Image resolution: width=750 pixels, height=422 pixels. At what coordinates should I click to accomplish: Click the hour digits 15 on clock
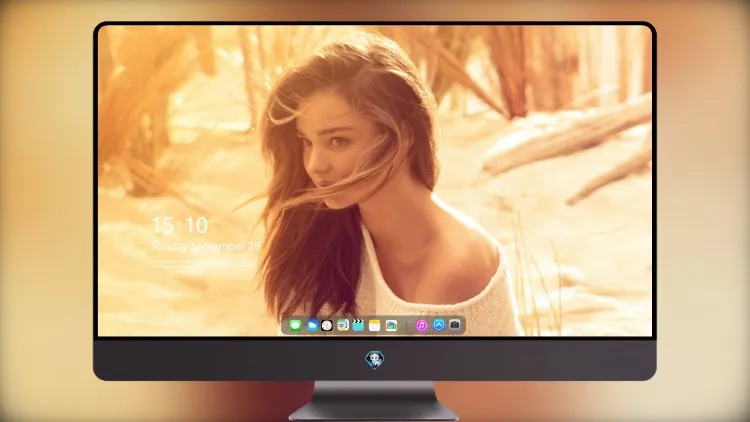coord(163,225)
